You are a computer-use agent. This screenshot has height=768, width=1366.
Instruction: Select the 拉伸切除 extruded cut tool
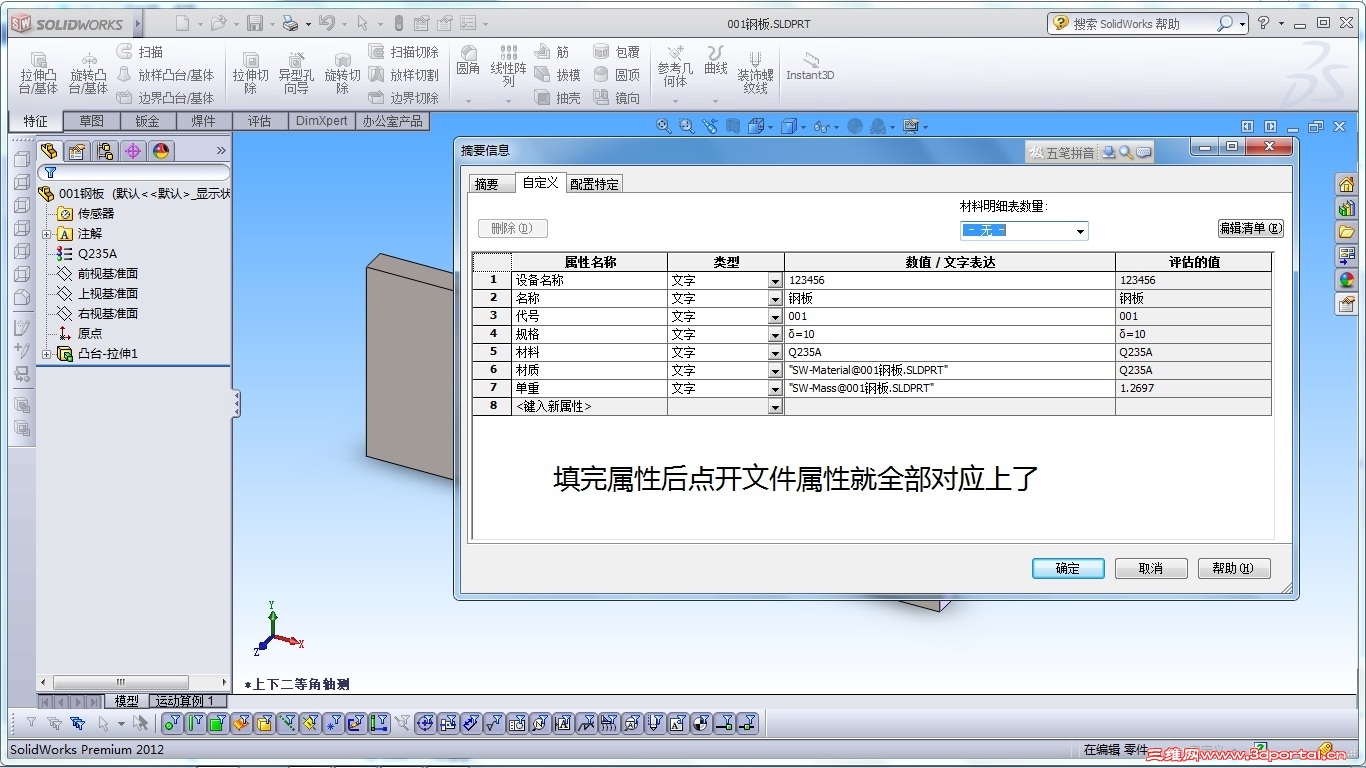[250, 73]
